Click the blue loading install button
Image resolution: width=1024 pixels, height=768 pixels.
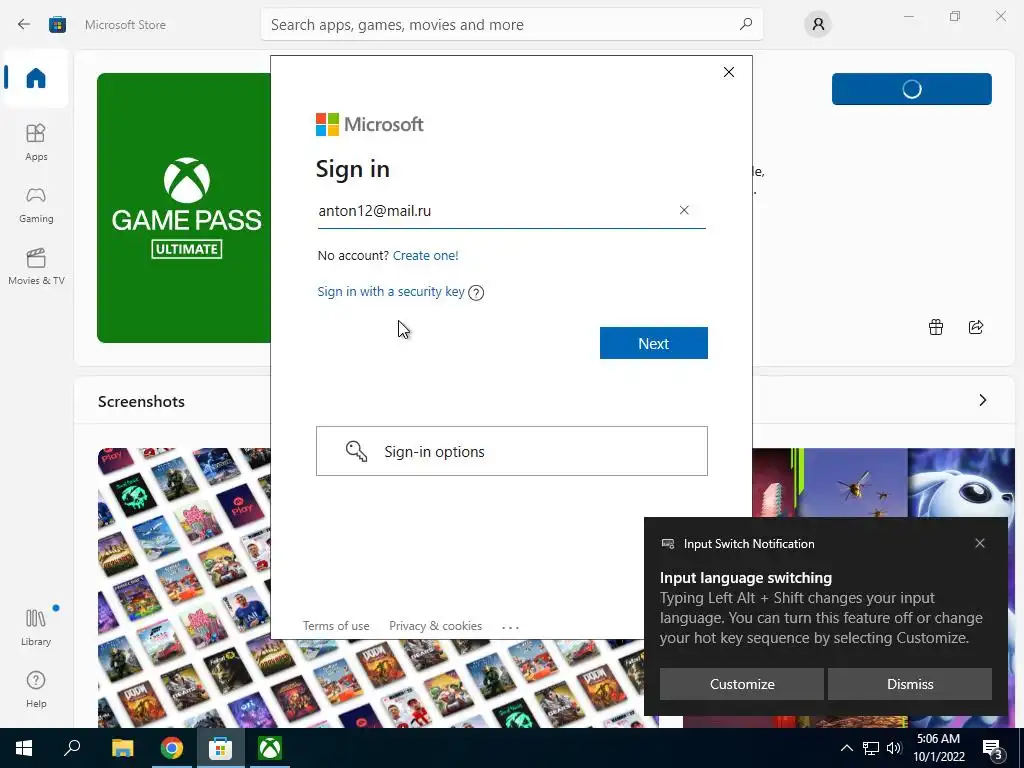coord(911,89)
